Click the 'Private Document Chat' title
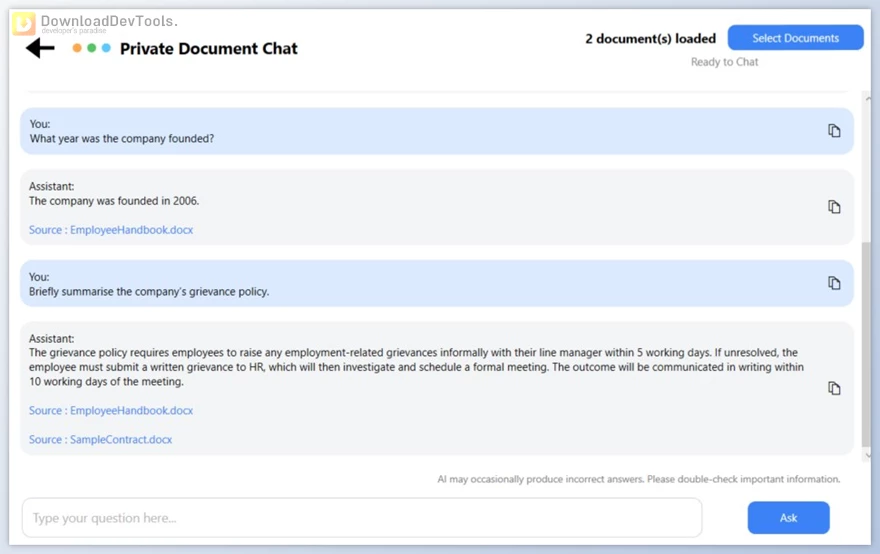The height and width of the screenshot is (554, 880). tap(208, 48)
